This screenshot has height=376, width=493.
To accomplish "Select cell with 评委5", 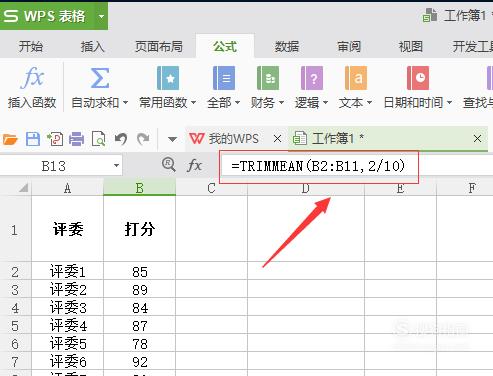I will 67,343.
